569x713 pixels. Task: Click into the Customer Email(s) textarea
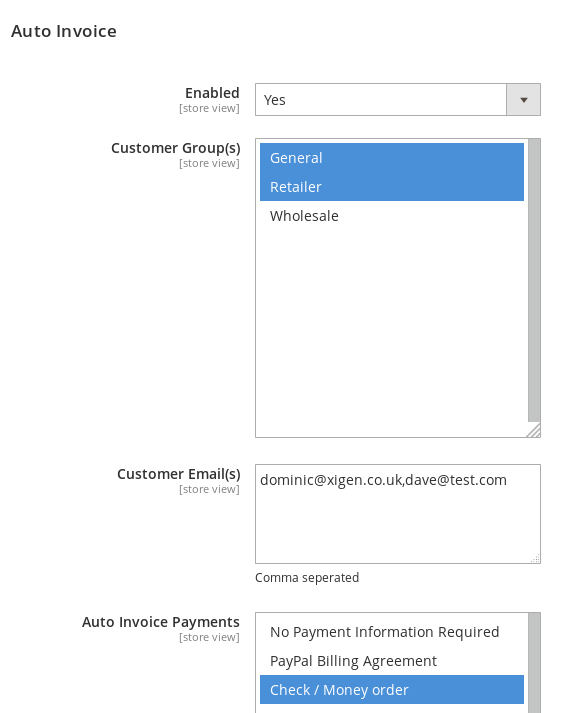coord(398,514)
